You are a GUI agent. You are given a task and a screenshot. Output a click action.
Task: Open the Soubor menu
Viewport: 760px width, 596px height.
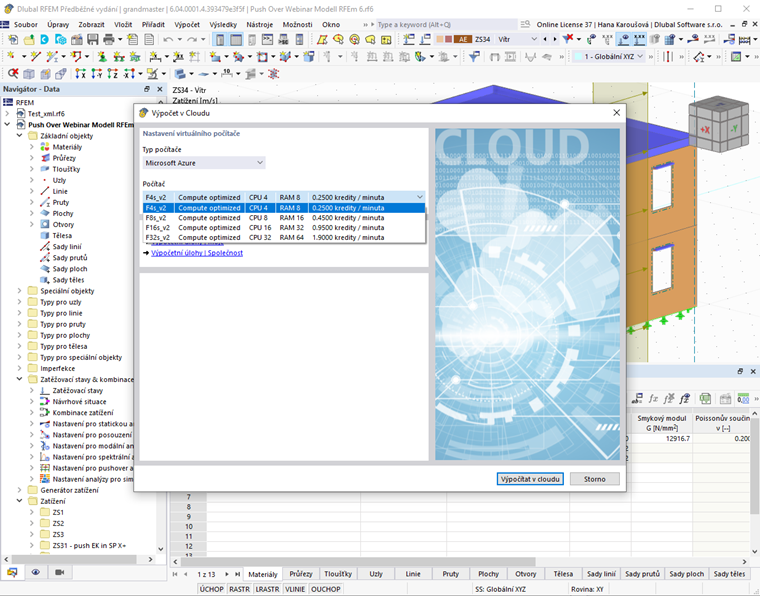[x=26, y=24]
